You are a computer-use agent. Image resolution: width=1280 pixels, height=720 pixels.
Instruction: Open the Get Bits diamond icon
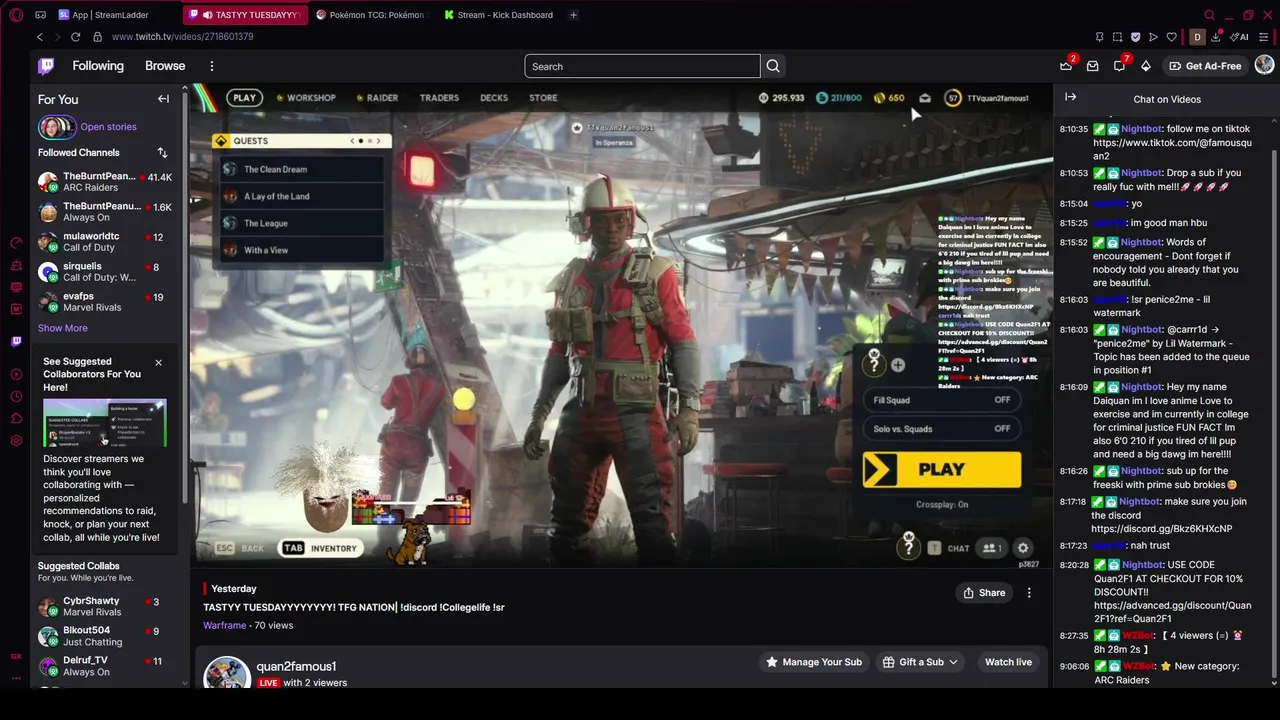point(1146,66)
